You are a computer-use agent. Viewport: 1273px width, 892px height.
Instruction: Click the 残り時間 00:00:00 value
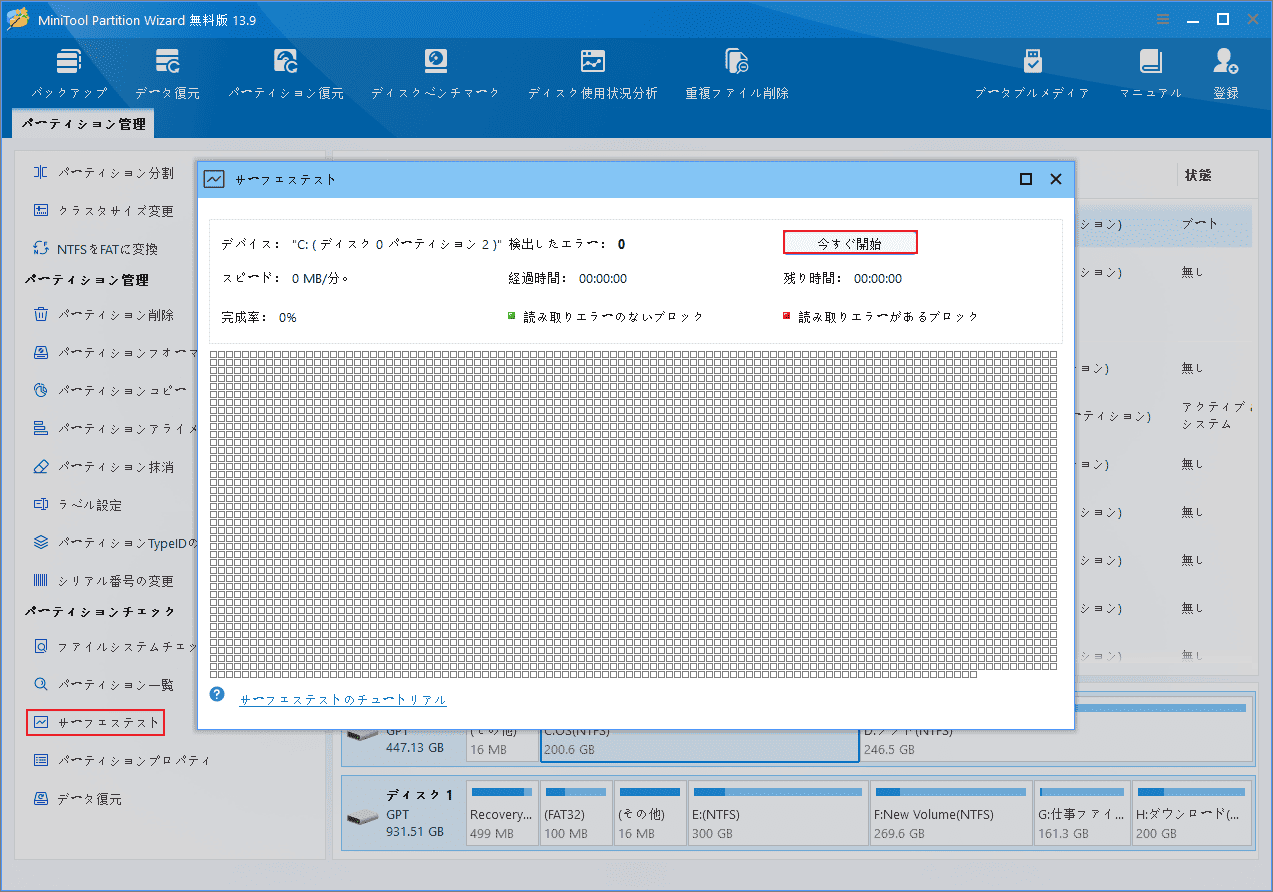click(878, 279)
